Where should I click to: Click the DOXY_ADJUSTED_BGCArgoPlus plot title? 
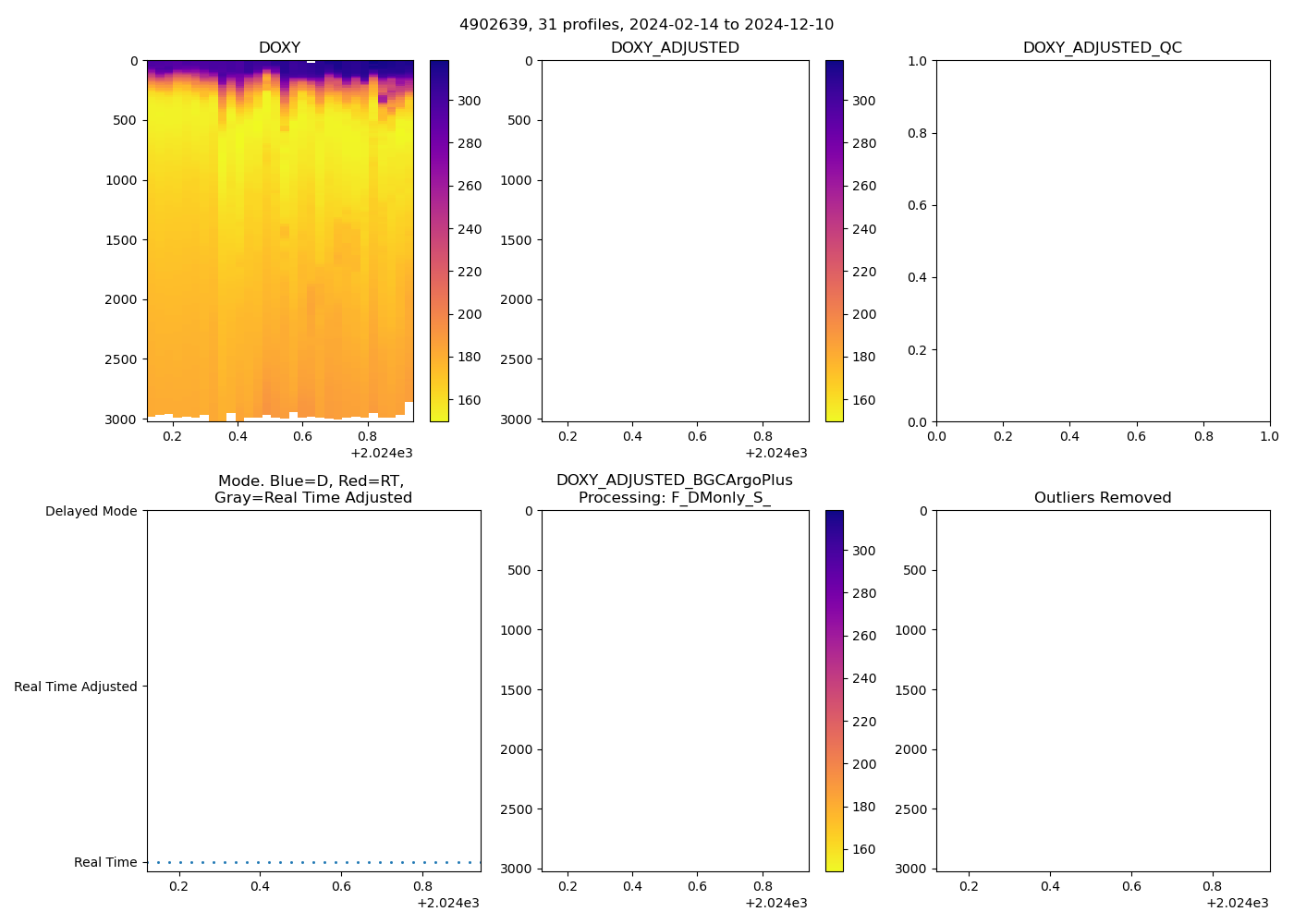(x=674, y=490)
